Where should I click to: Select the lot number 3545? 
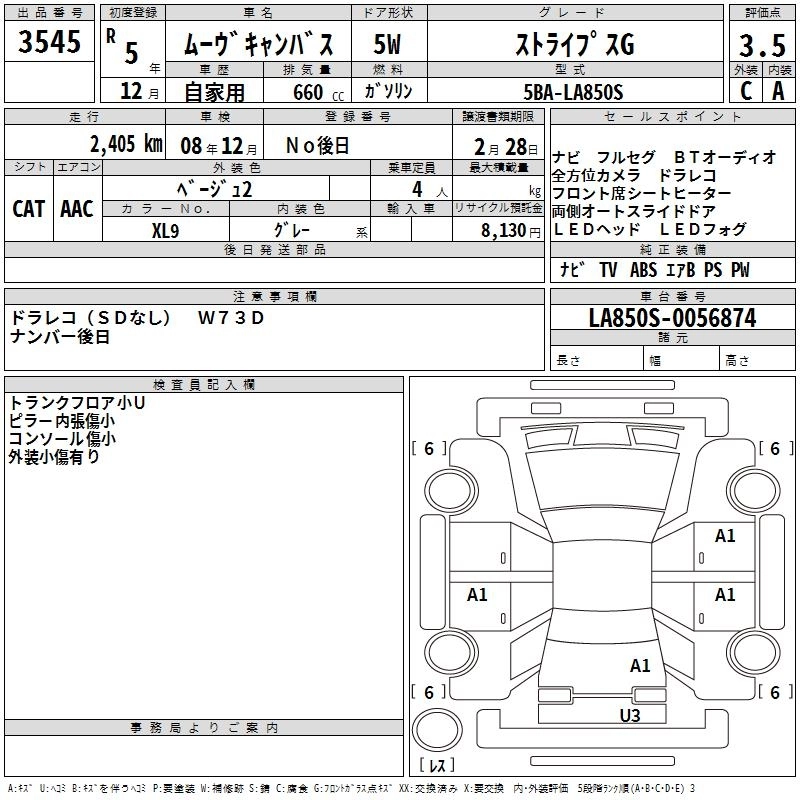(x=49, y=42)
